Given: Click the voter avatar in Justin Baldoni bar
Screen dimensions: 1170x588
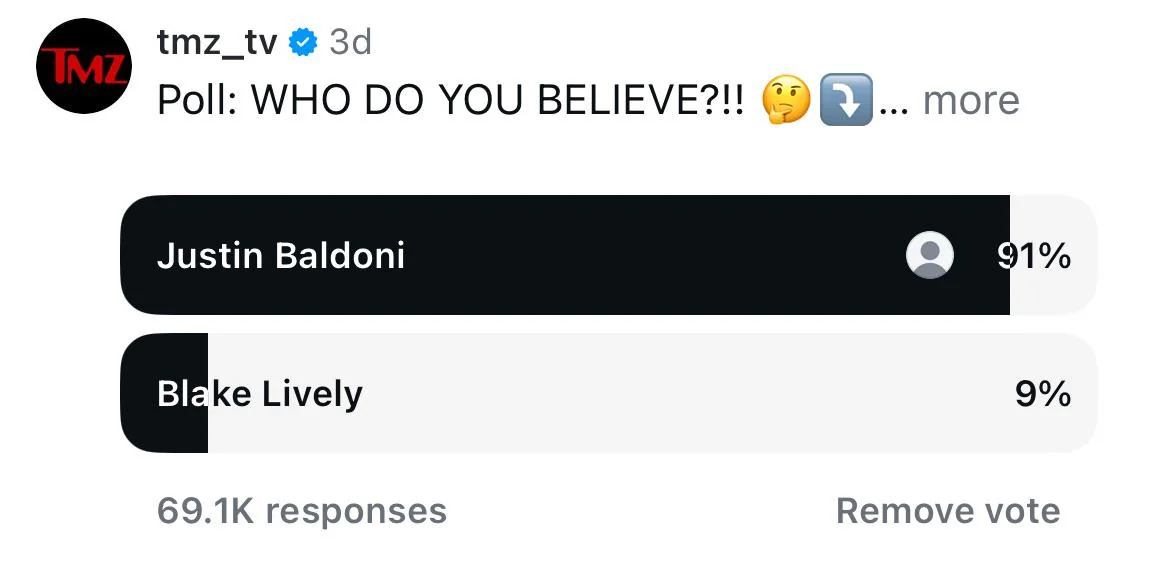Looking at the screenshot, I should (x=930, y=256).
